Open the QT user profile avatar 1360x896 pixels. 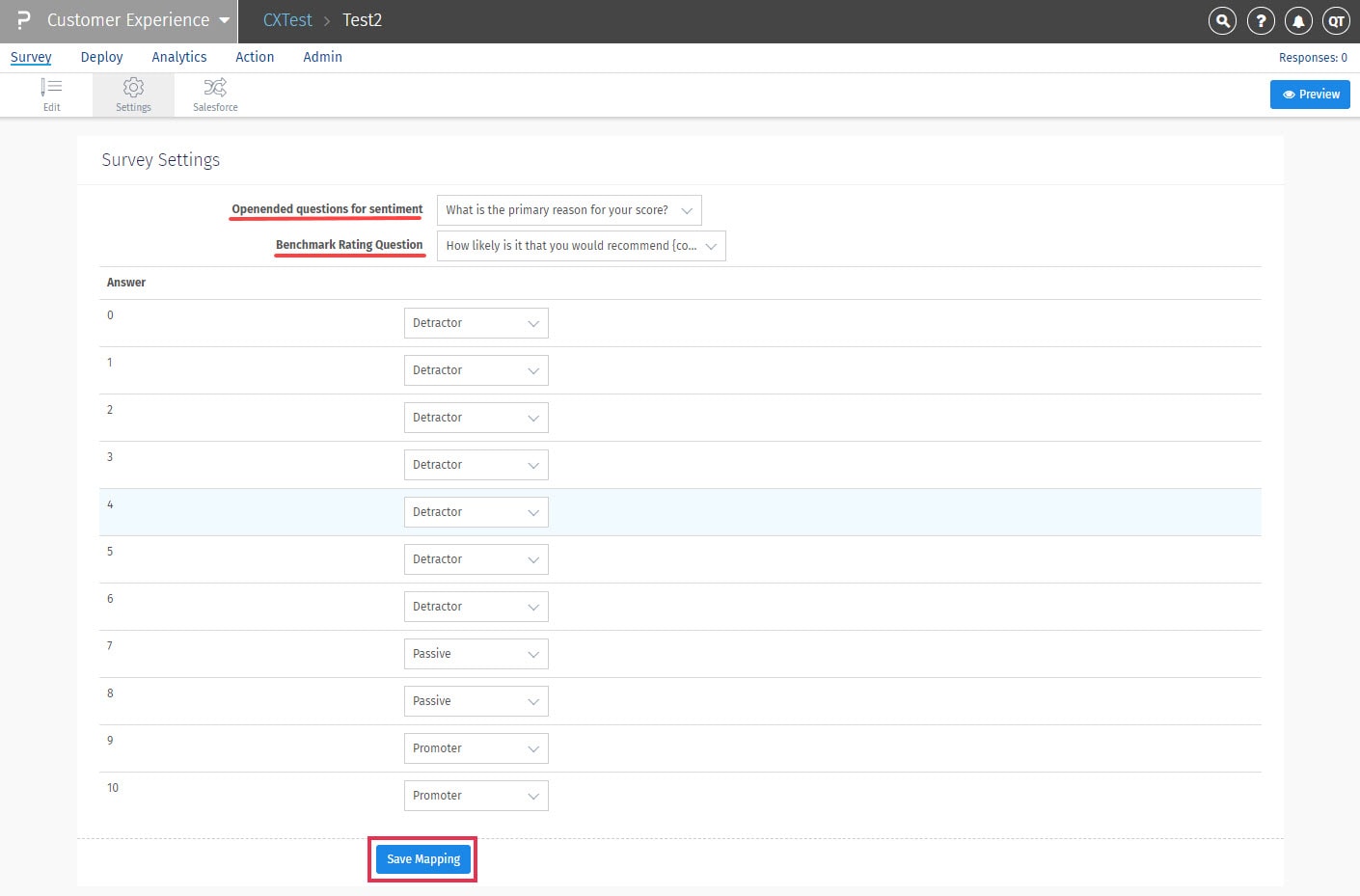point(1336,20)
